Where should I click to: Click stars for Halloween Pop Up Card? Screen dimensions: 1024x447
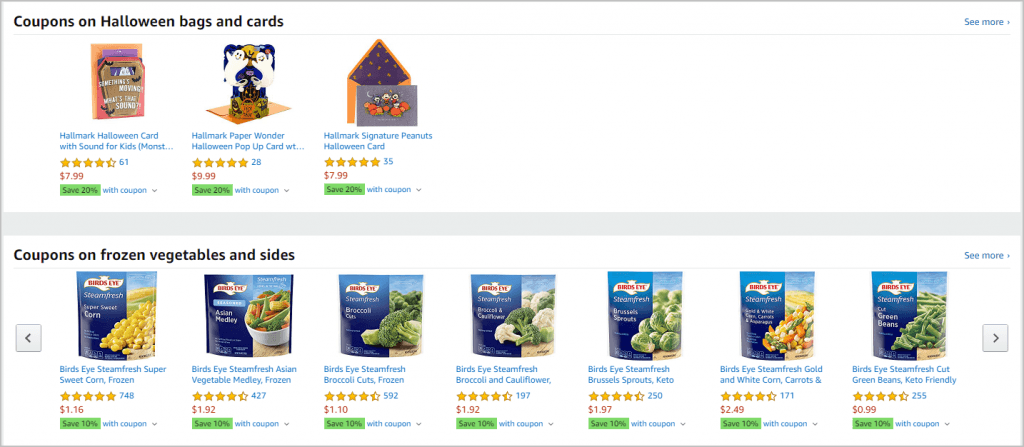tap(220, 162)
